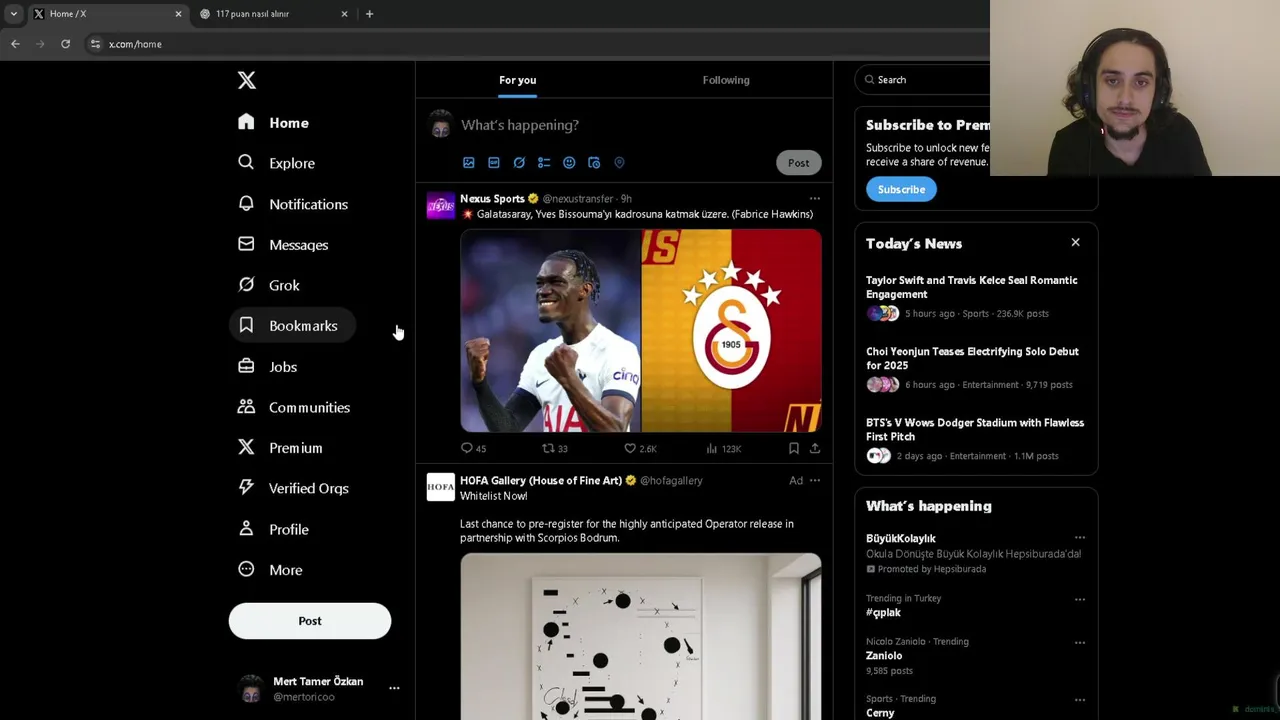
Task: View site information icon in address bar
Action: [x=95, y=44]
